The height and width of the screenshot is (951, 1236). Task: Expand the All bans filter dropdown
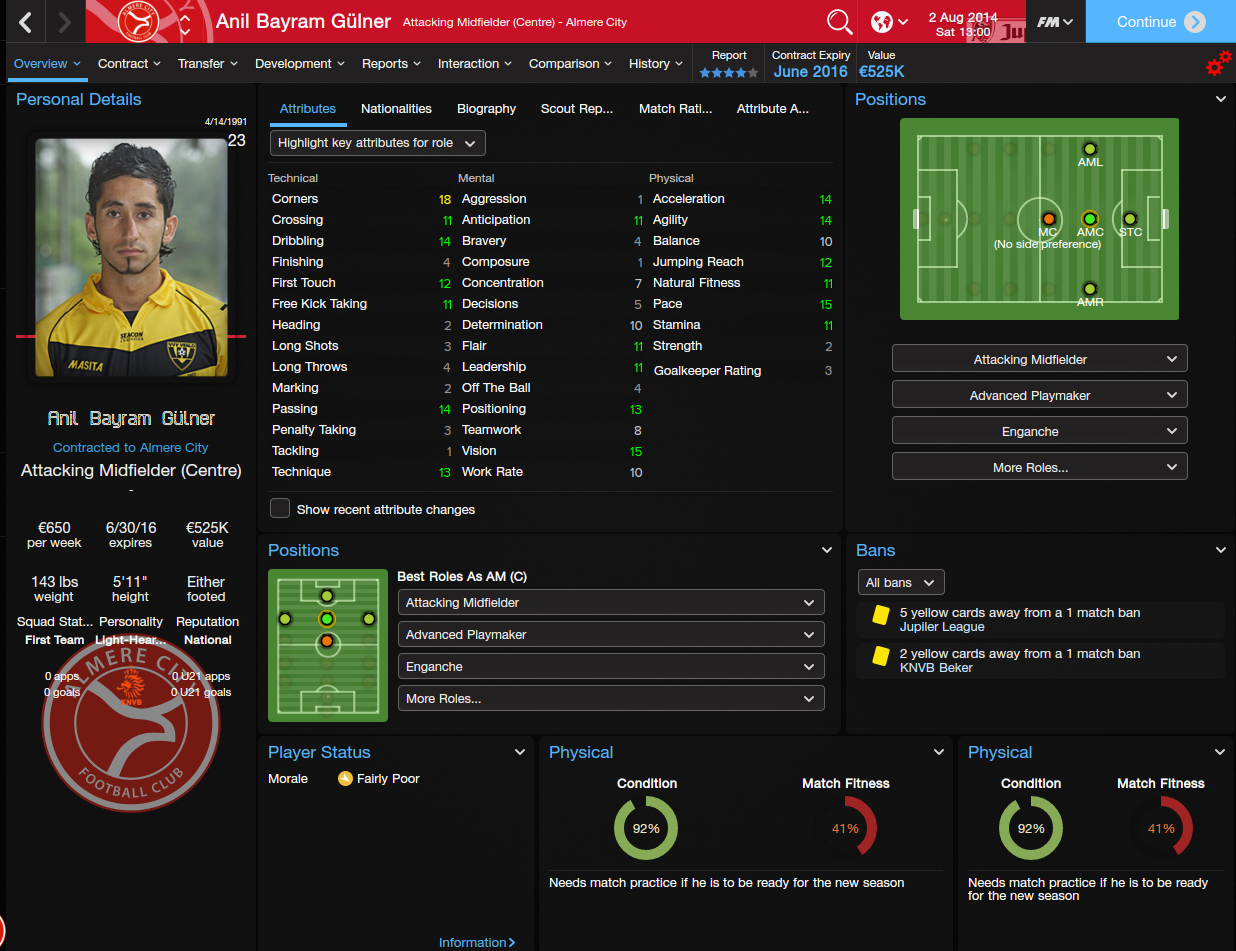(901, 582)
